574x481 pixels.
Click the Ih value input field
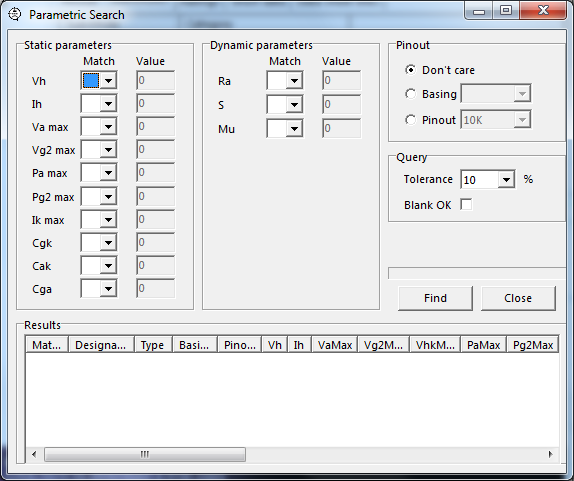point(156,104)
